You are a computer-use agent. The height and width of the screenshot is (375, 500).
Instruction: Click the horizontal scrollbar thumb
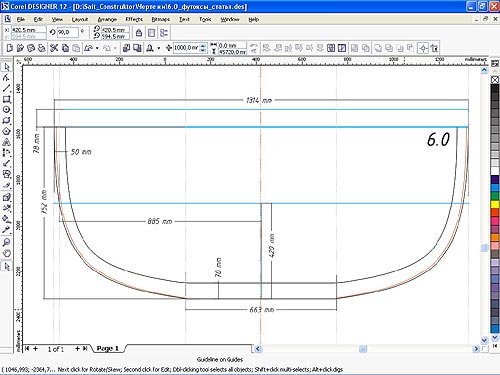[363, 349]
